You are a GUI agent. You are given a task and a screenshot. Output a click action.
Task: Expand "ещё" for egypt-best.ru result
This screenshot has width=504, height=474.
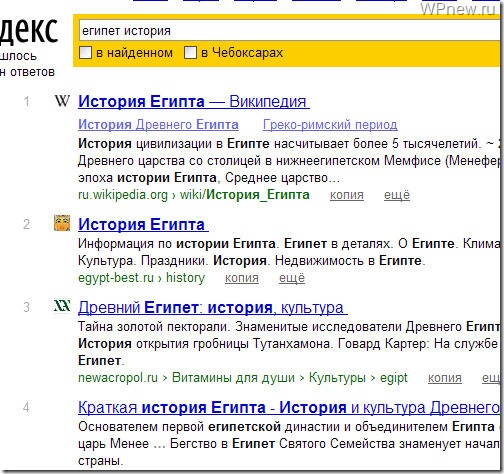pos(292,278)
